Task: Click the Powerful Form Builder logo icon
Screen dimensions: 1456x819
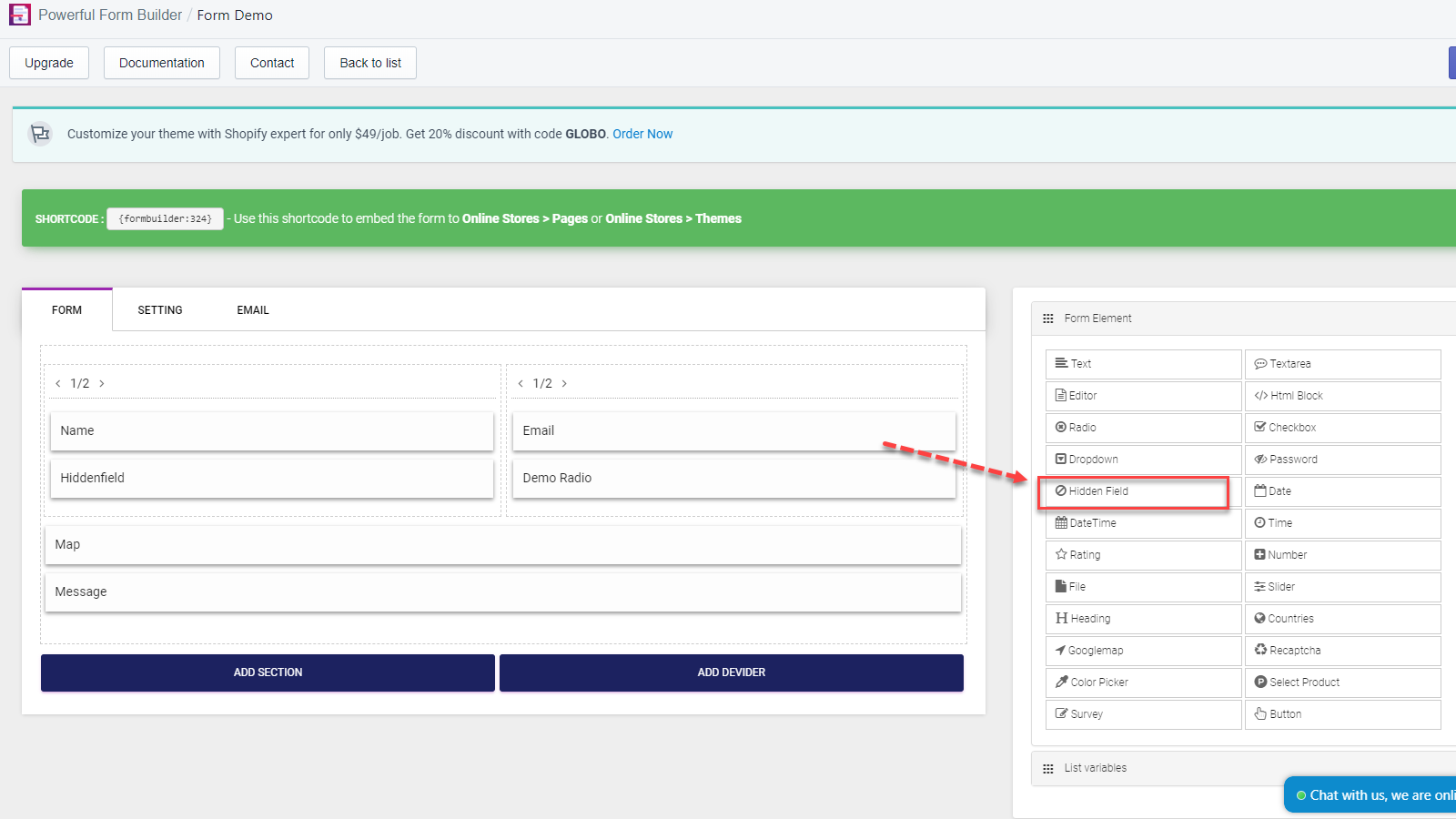Action: [20, 15]
